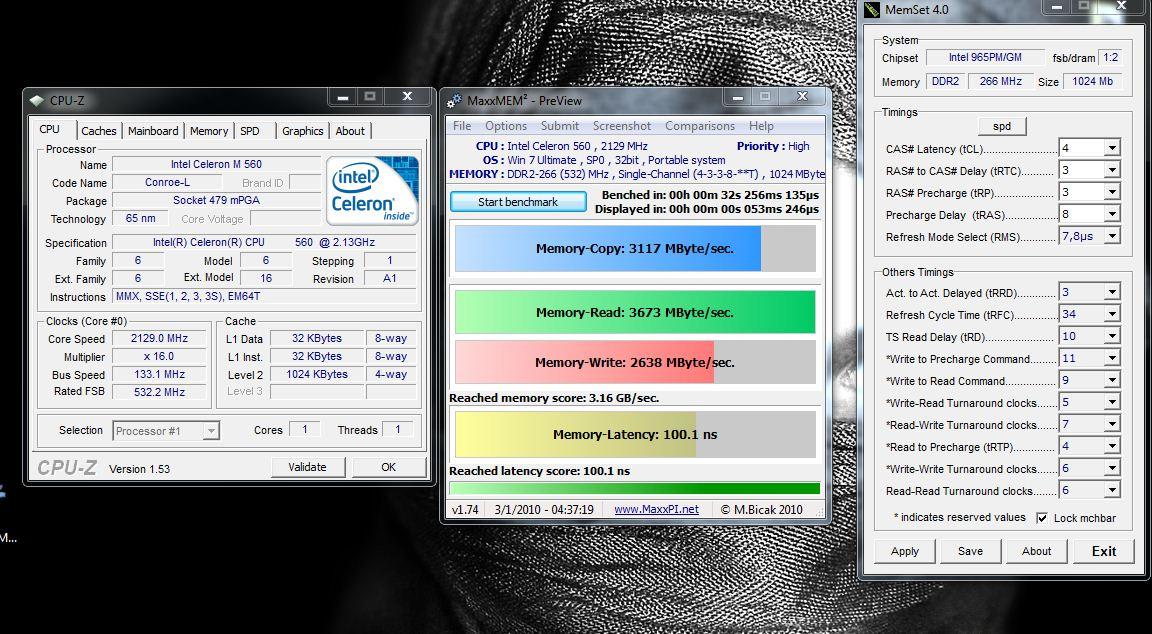Open the About tab in CPU-Z

coord(350,131)
